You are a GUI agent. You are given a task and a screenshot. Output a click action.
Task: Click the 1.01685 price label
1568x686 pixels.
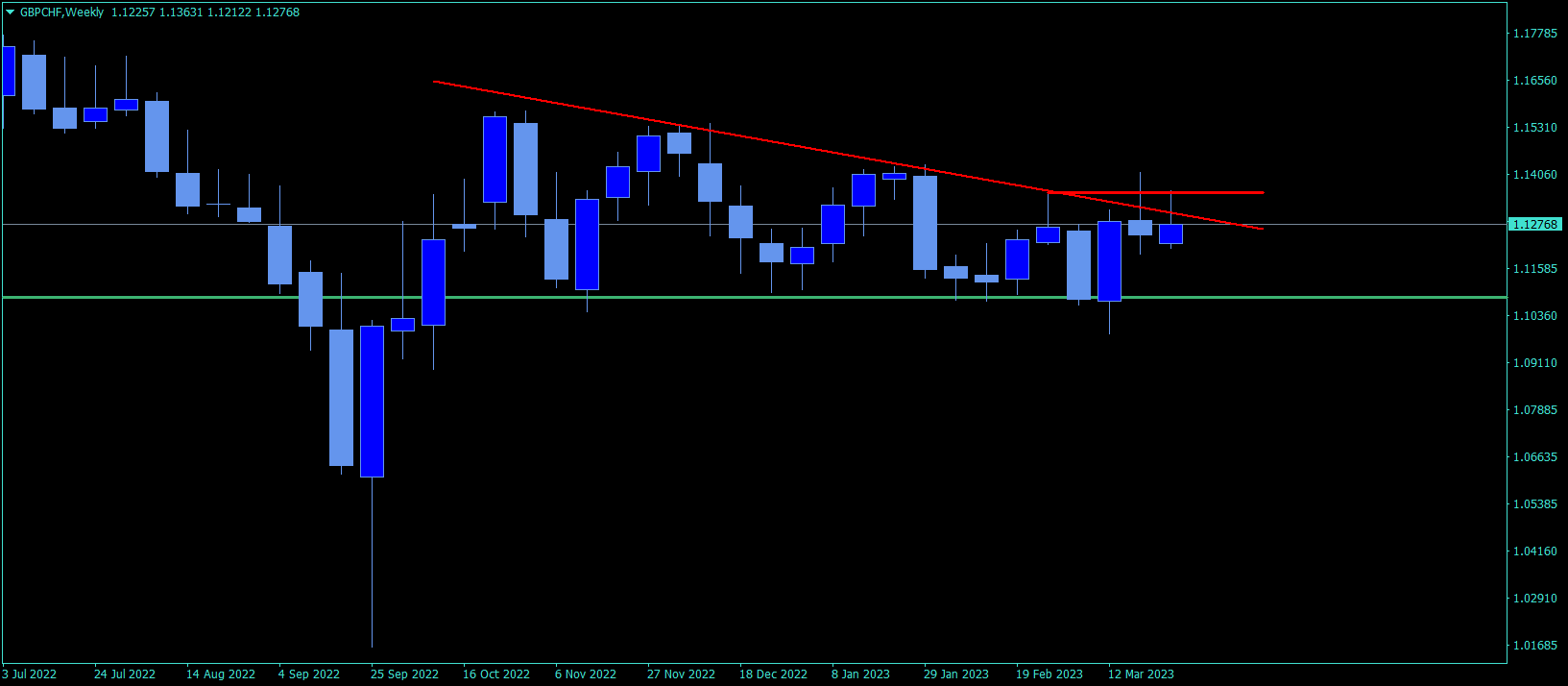click(x=1535, y=646)
